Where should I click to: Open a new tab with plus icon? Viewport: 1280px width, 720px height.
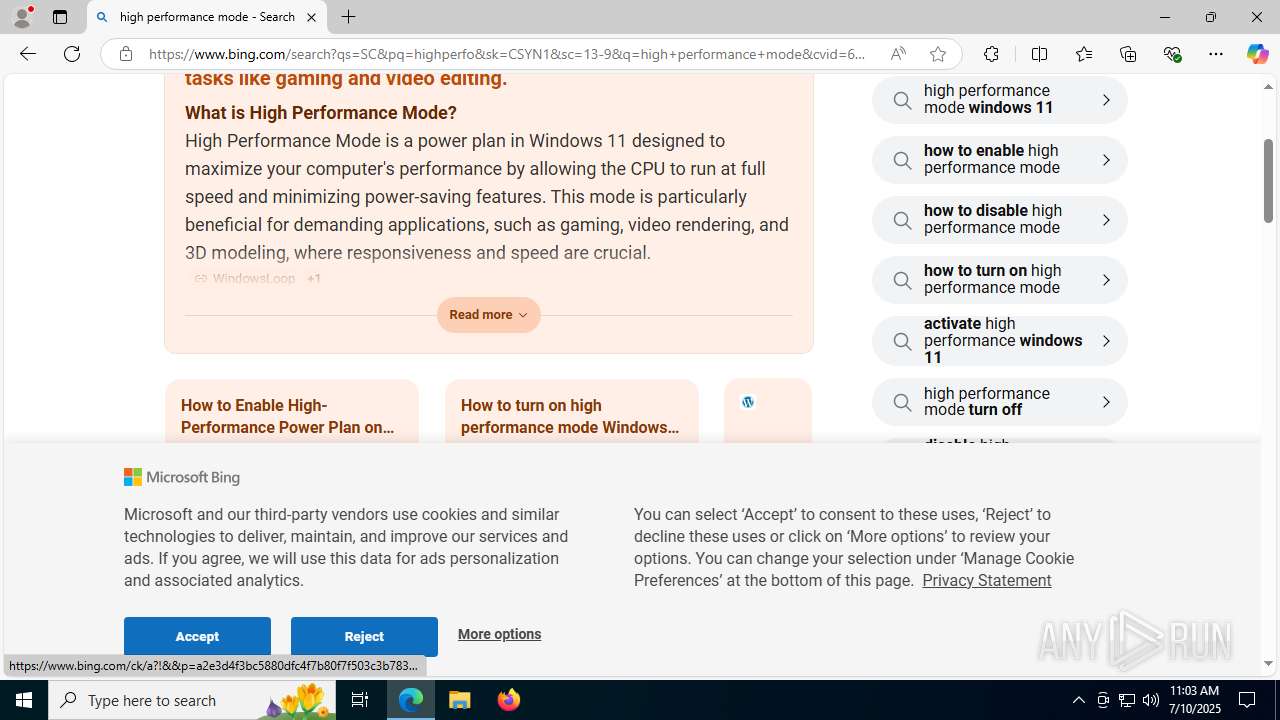click(348, 17)
